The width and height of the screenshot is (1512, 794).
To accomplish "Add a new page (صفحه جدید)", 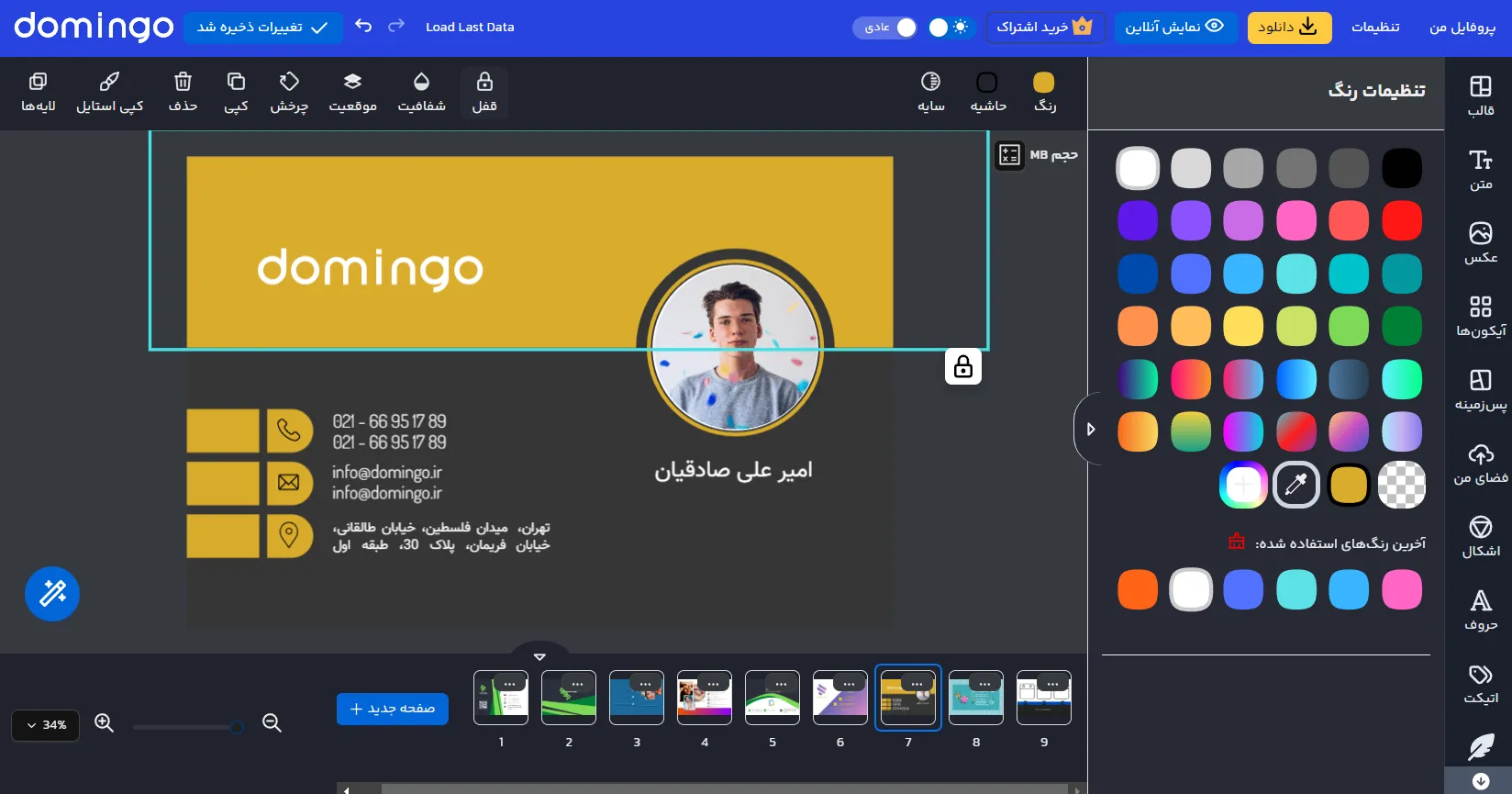I will 392,709.
